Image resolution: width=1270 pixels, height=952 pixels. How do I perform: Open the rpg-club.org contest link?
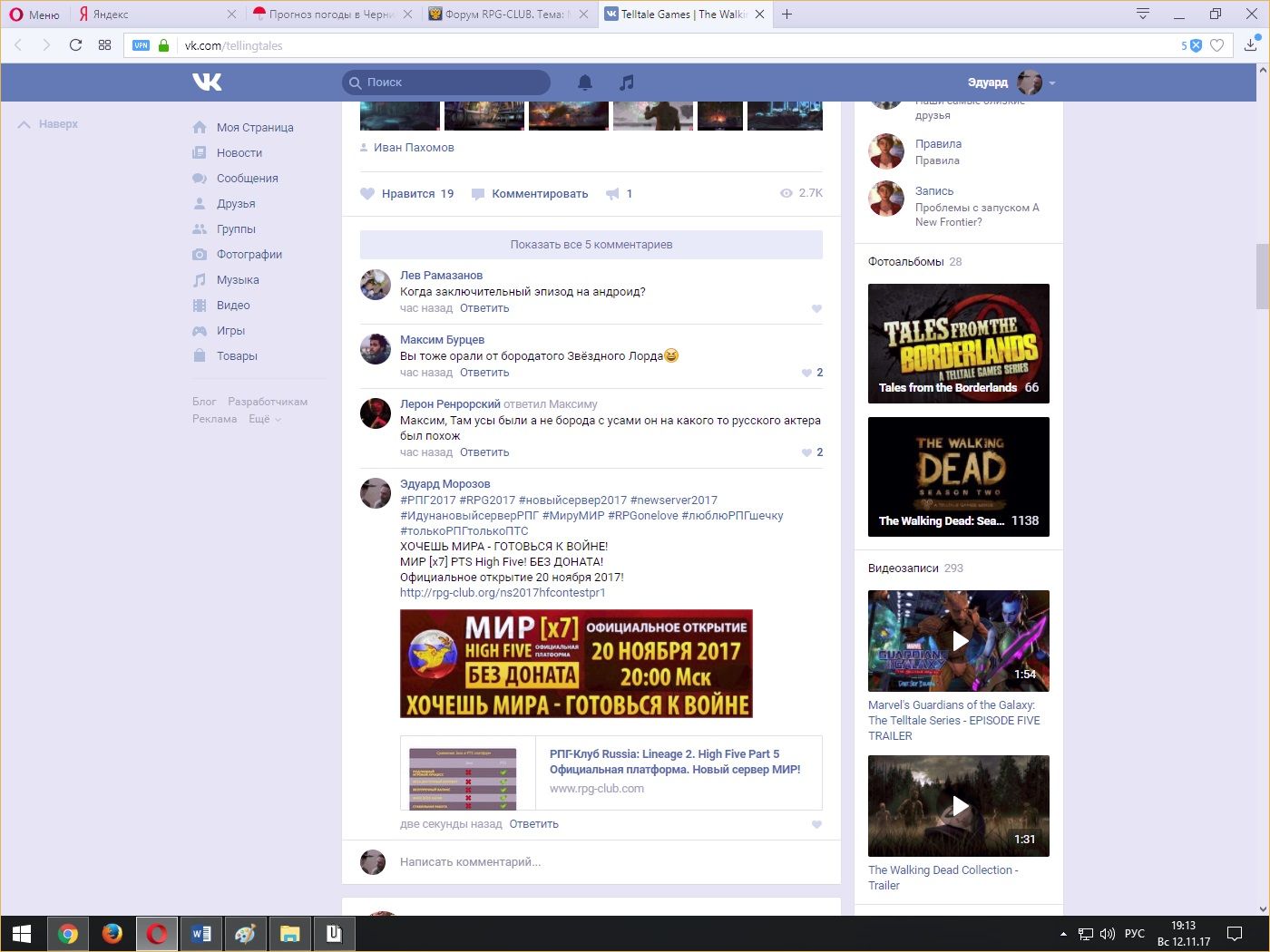(x=503, y=593)
